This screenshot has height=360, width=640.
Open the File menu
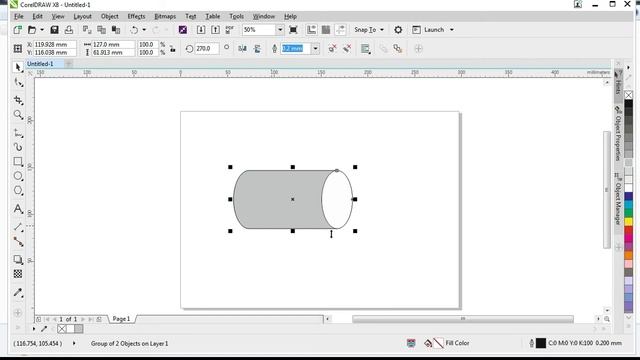pos(19,16)
